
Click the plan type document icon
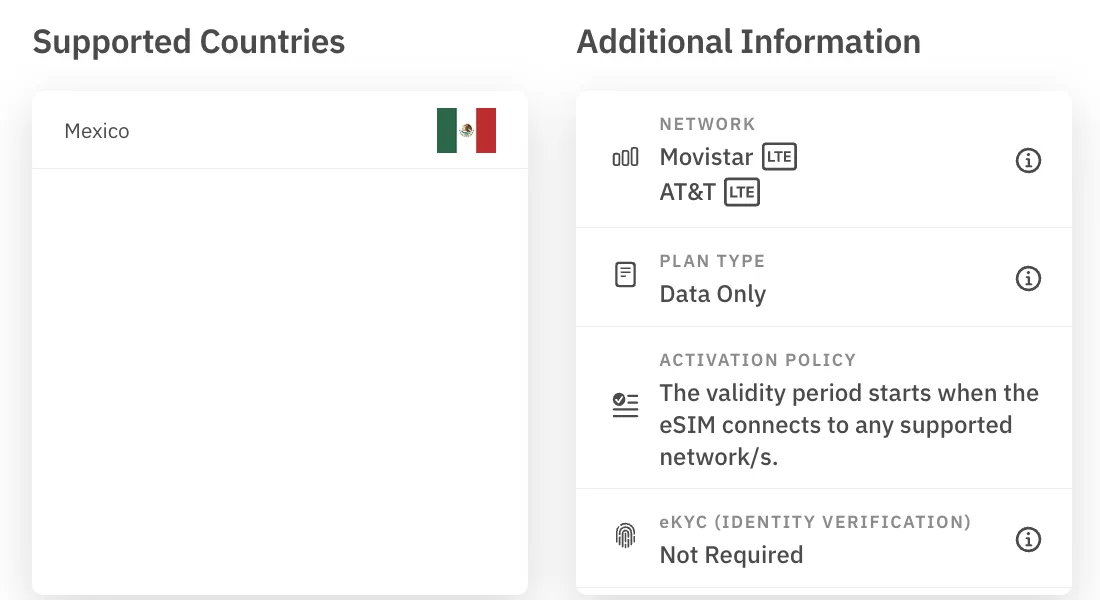pyautogui.click(x=625, y=274)
